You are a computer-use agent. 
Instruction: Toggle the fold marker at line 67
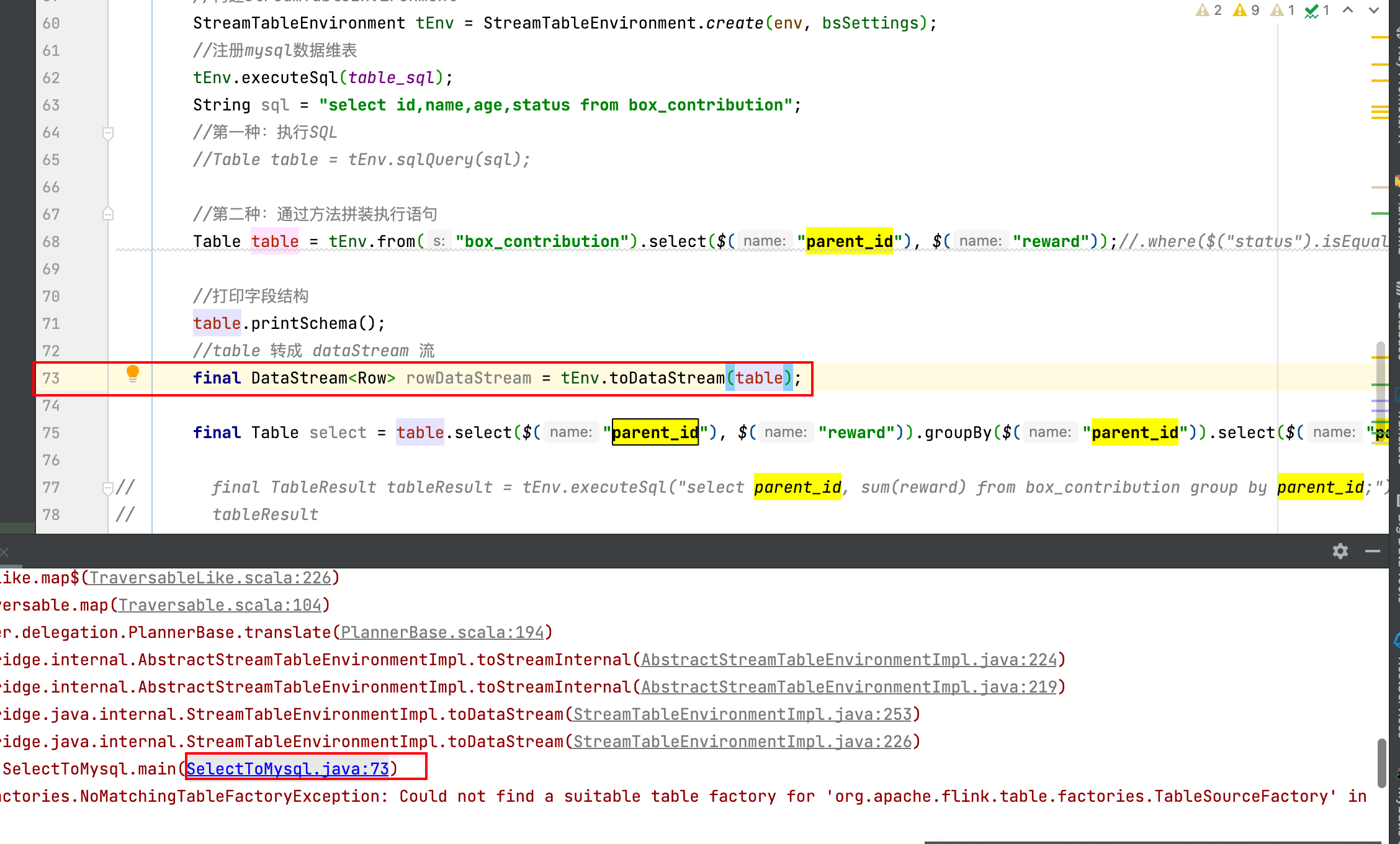(x=107, y=214)
